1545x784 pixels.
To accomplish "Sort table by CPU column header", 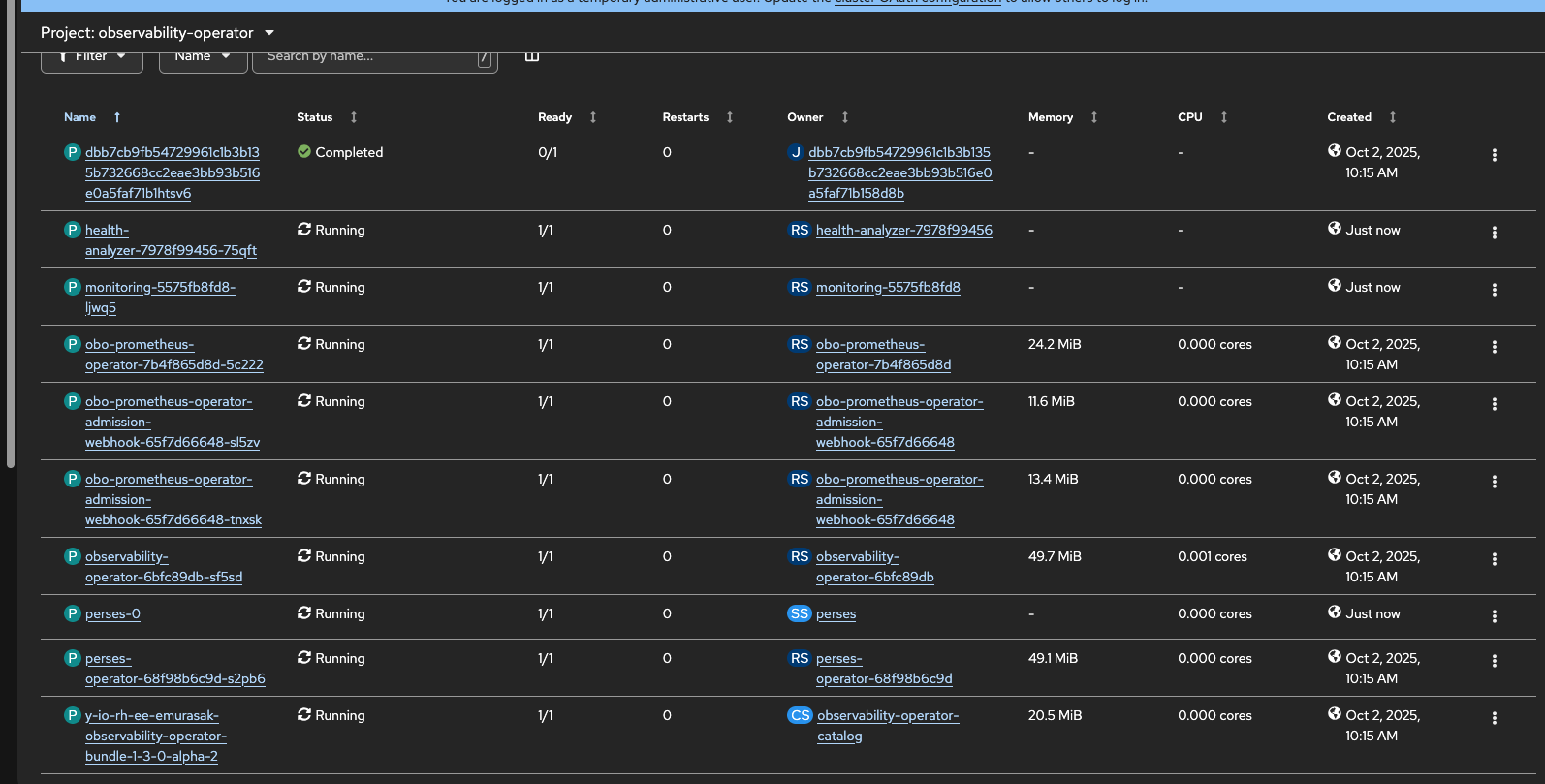I will pyautogui.click(x=1190, y=117).
